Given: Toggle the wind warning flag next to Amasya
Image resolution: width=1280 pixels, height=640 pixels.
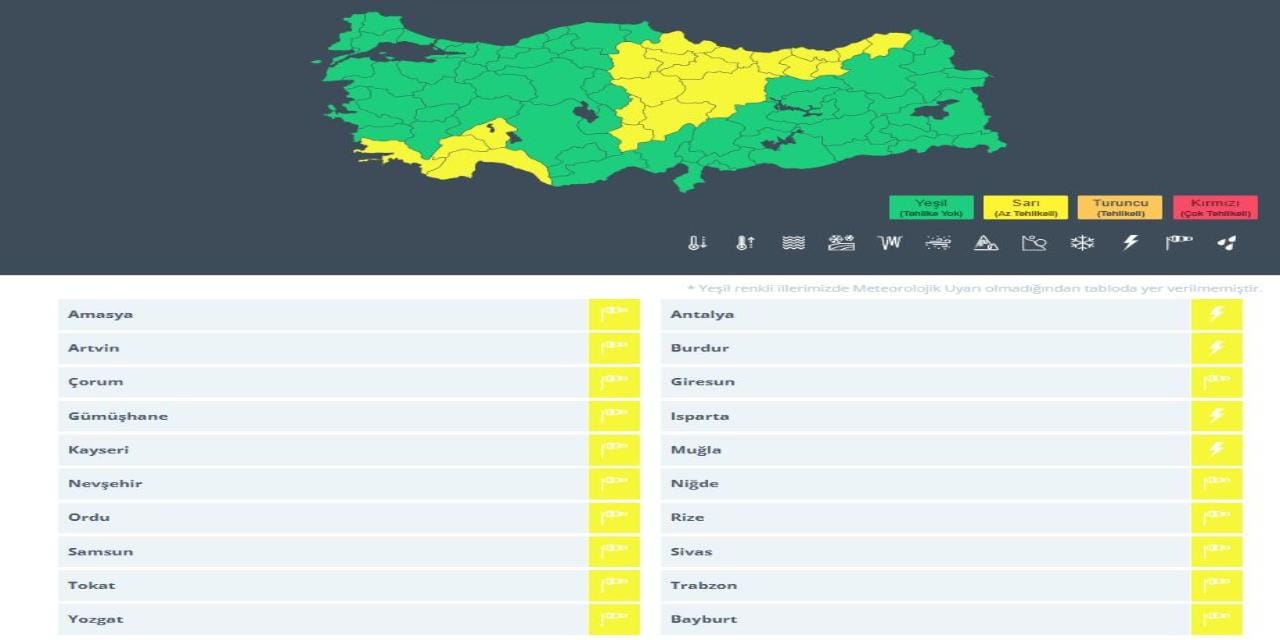Looking at the screenshot, I should [x=613, y=313].
